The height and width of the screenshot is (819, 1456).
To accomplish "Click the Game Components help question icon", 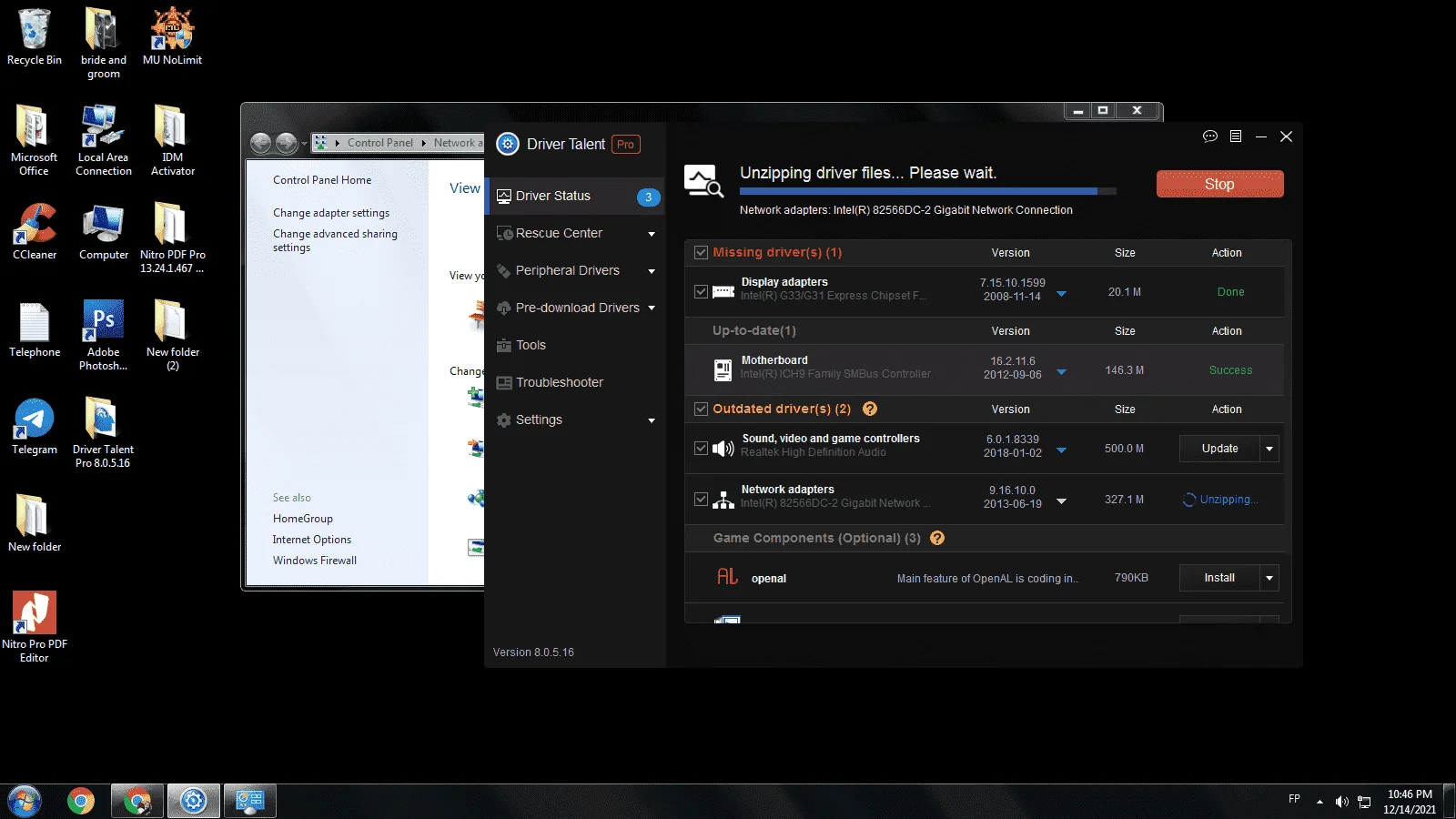I will click(937, 538).
